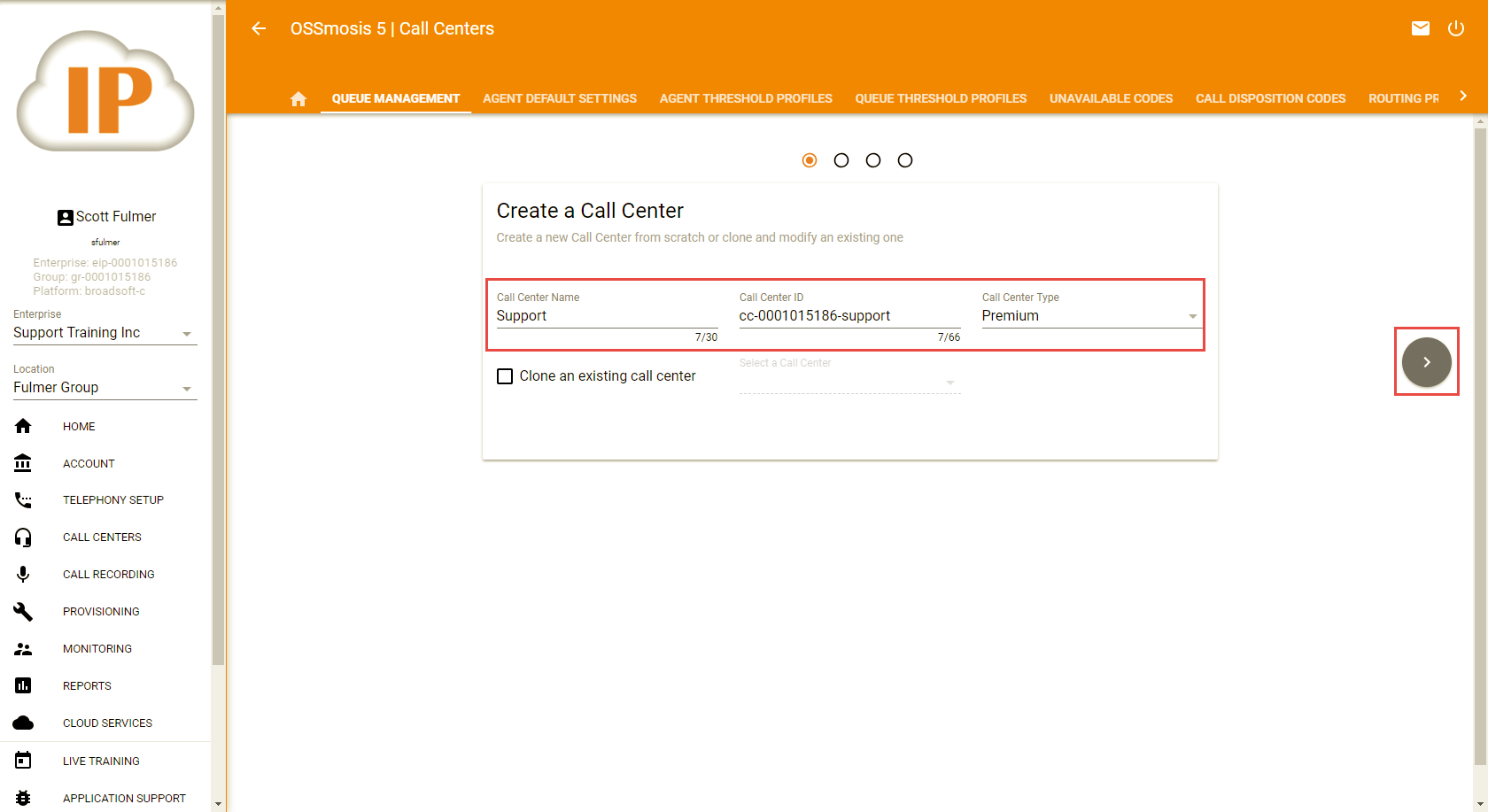
Task: Click the sidebar vertical scrollbar
Action: pos(218,354)
